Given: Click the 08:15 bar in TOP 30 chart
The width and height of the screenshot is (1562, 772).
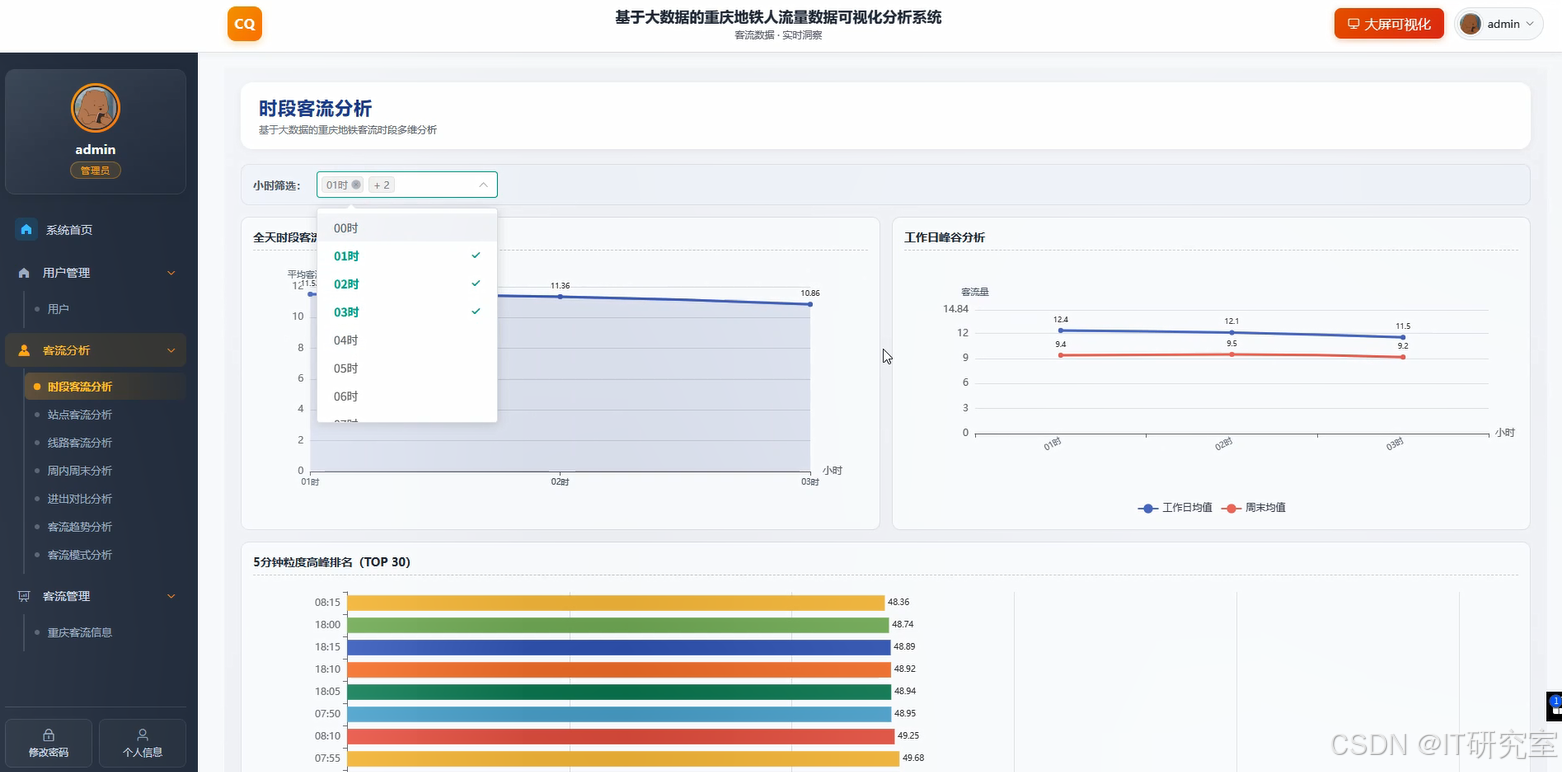Looking at the screenshot, I should click(616, 603).
